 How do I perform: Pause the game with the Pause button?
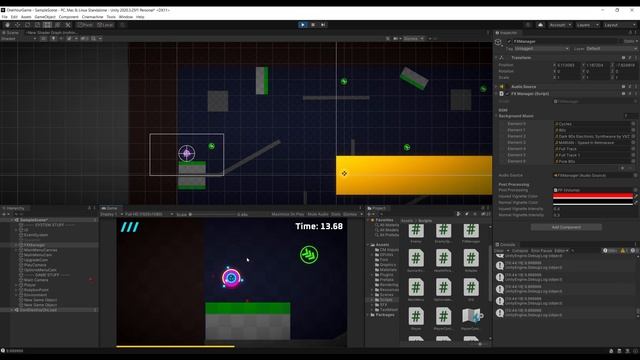coord(313,25)
